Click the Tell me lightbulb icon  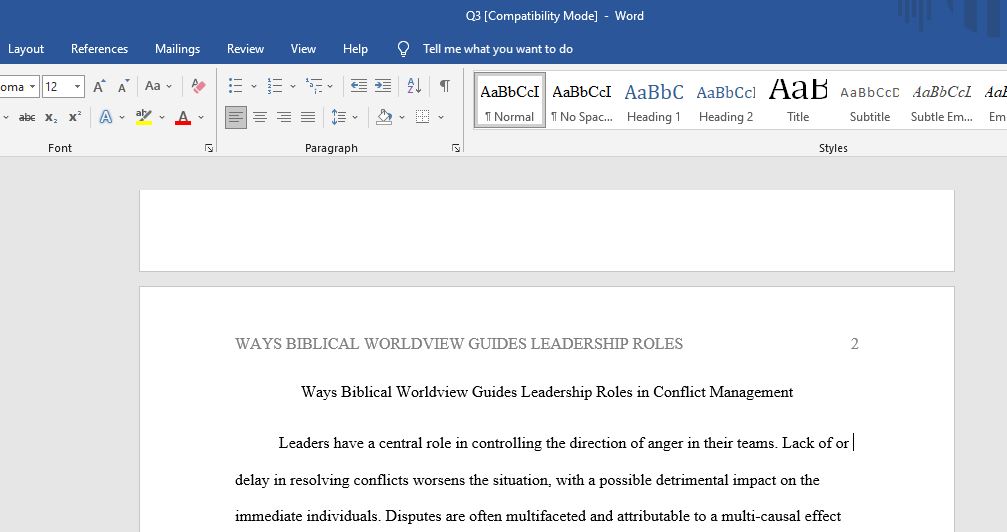pos(403,49)
